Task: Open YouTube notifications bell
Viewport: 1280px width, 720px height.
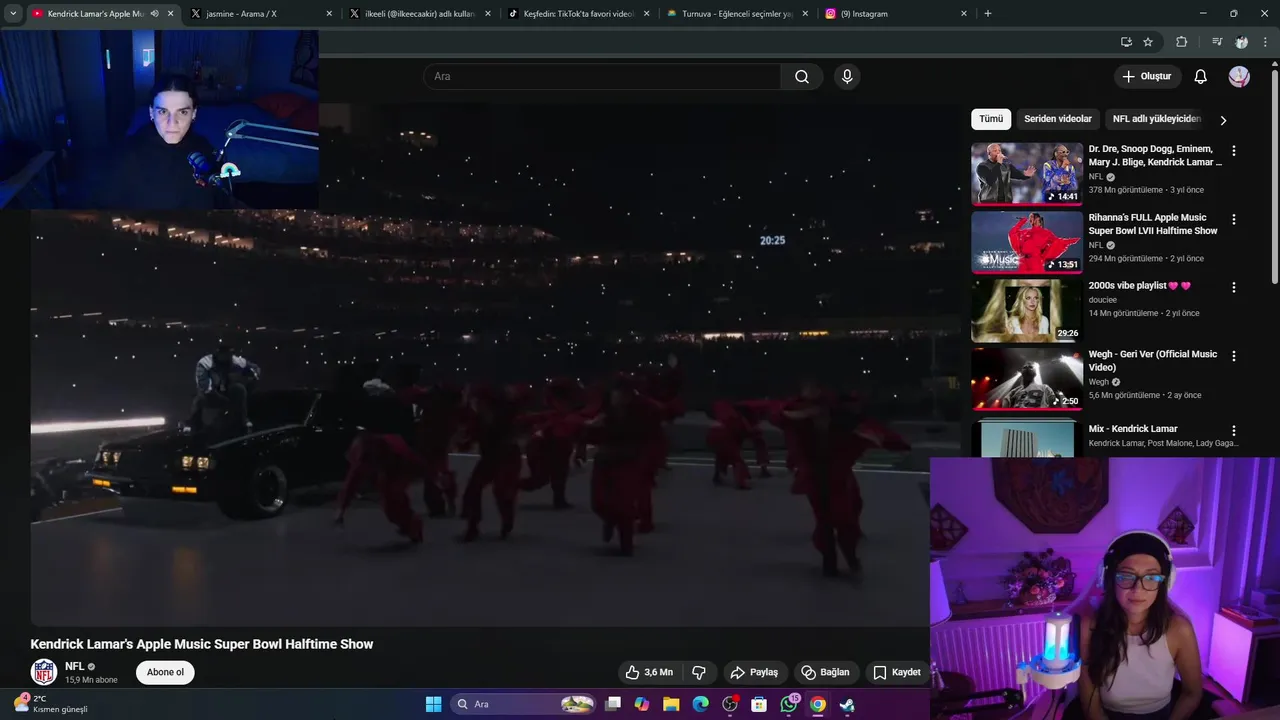Action: [1201, 77]
